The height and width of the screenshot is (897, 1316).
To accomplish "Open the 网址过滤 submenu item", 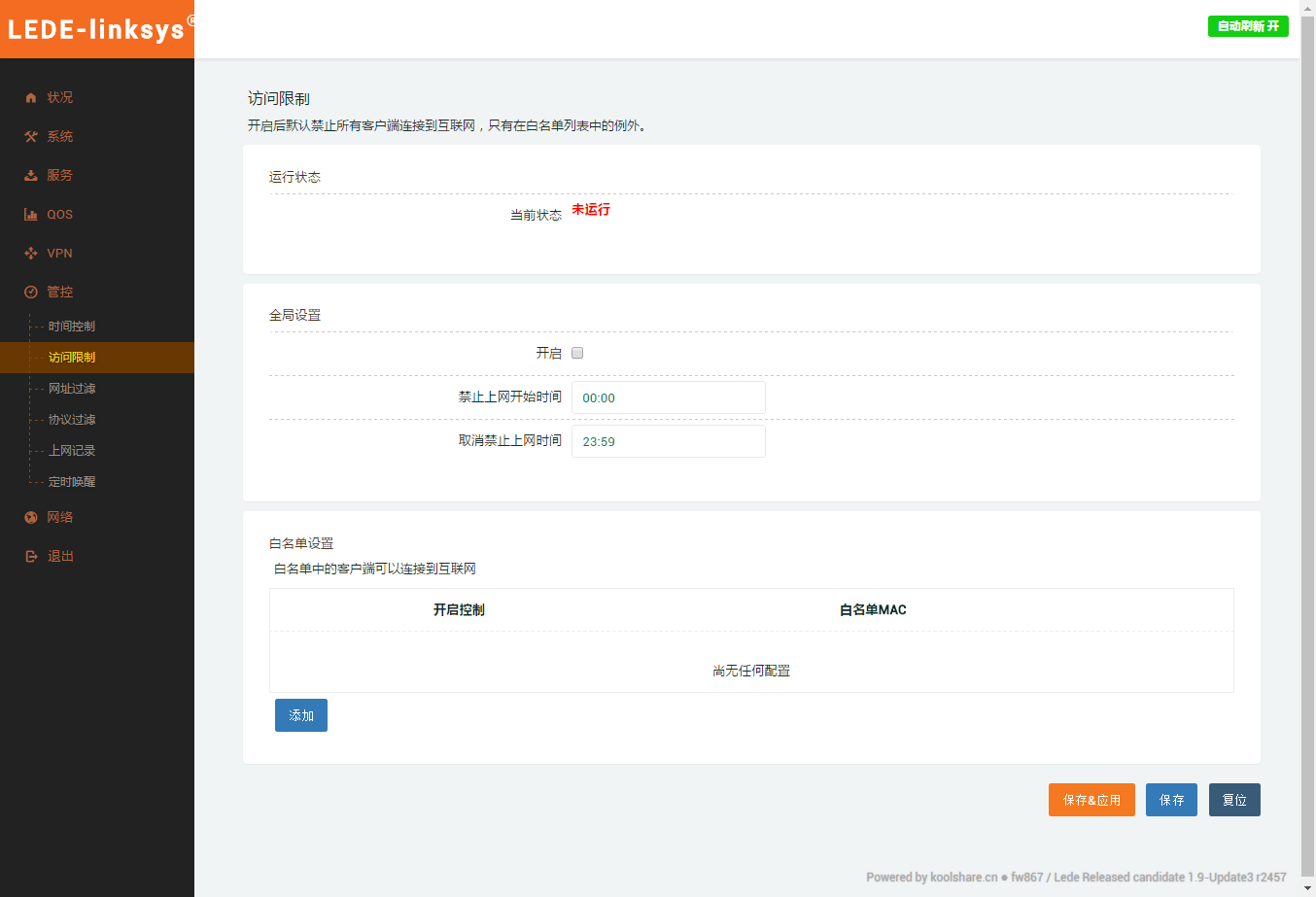I will (72, 389).
